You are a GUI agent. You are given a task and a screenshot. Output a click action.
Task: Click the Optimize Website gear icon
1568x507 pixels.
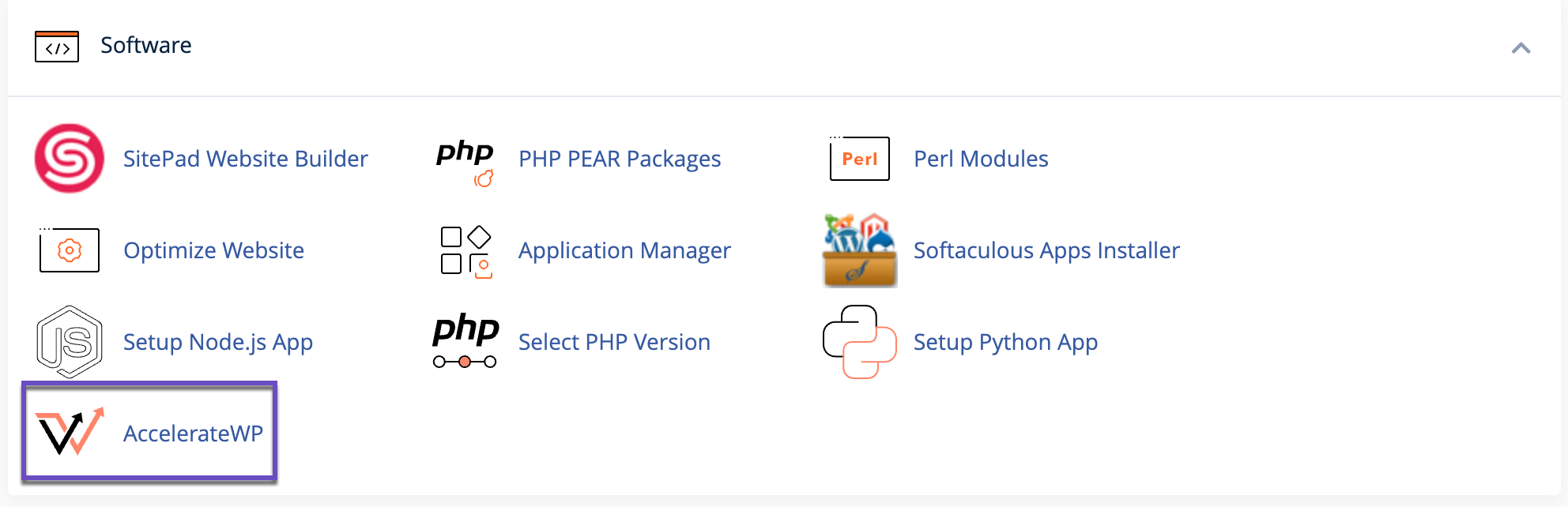(x=70, y=250)
